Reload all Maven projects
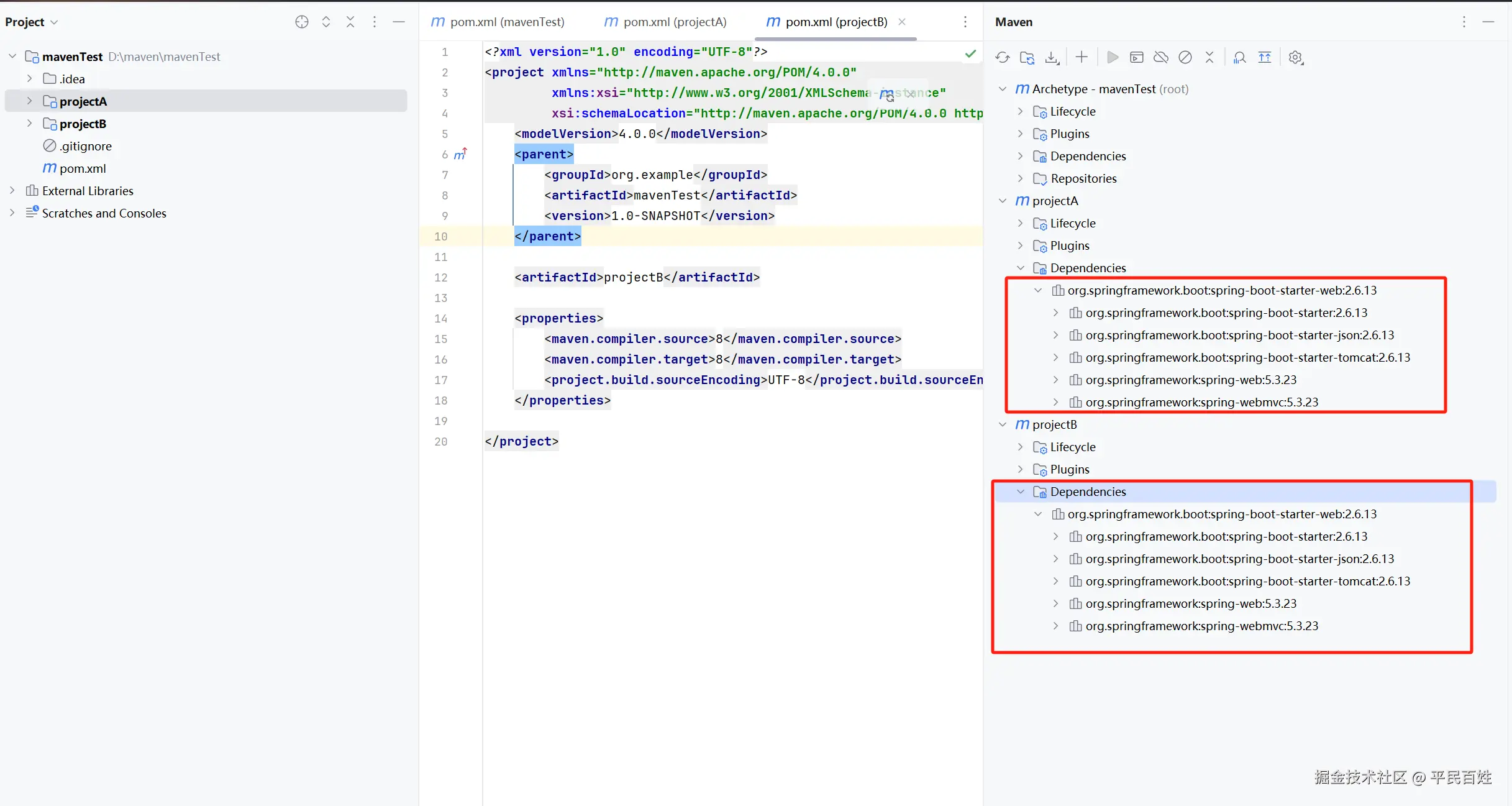 coord(1002,58)
